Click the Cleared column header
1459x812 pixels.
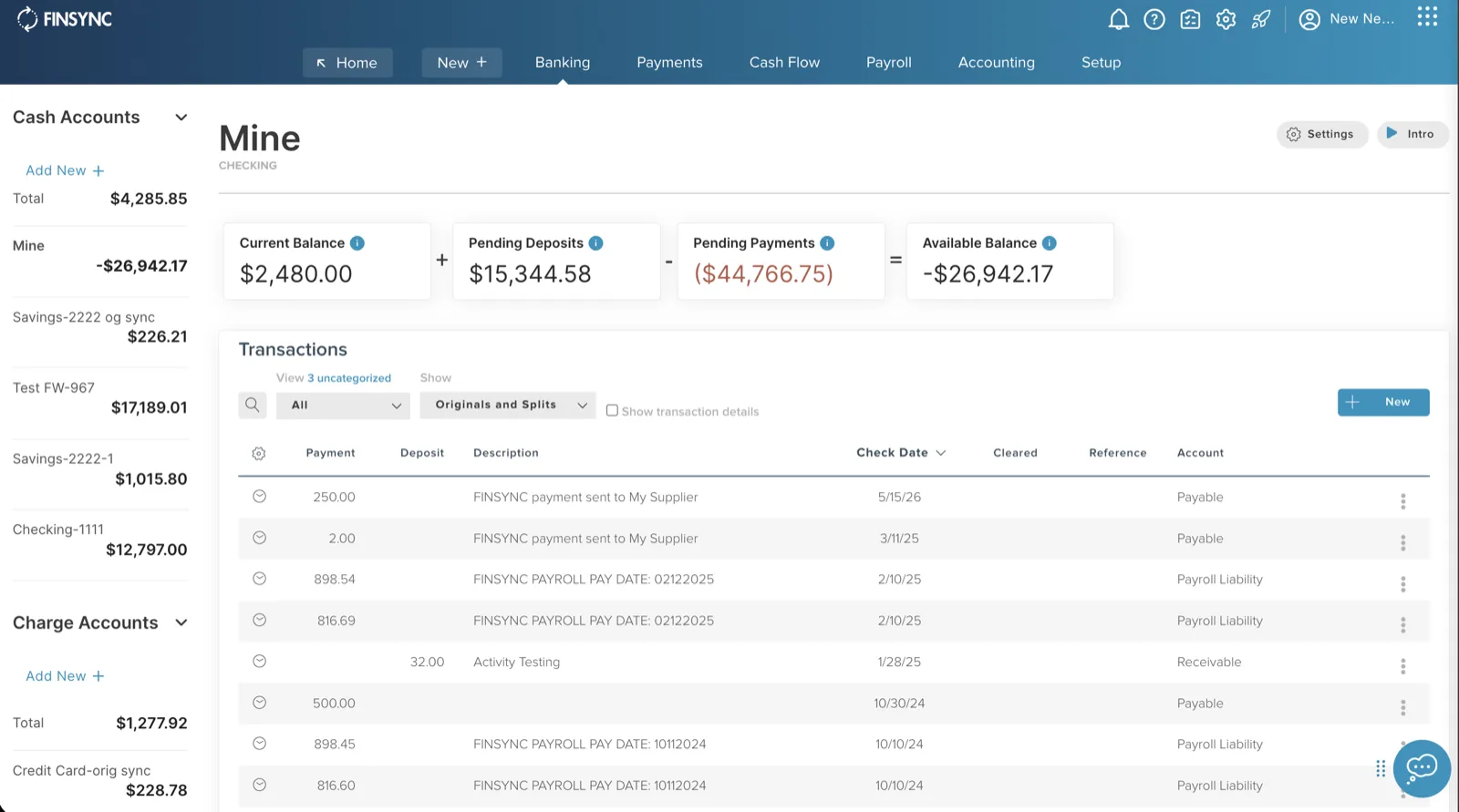1015,453
